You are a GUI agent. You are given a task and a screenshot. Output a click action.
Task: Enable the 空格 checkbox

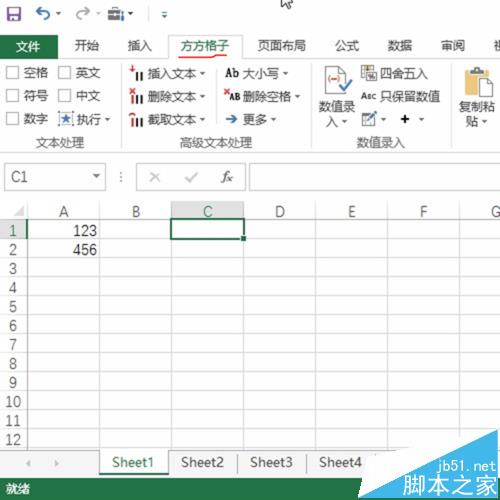(x=12, y=72)
